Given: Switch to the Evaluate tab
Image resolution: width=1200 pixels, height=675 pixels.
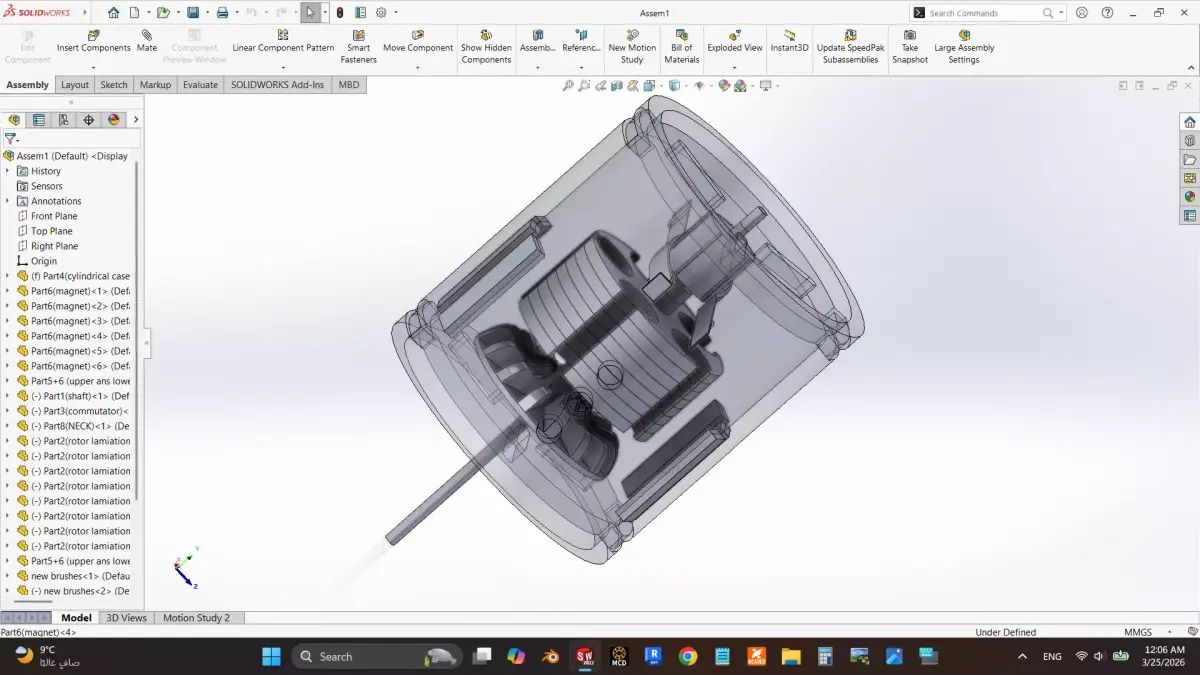Looking at the screenshot, I should (x=200, y=85).
